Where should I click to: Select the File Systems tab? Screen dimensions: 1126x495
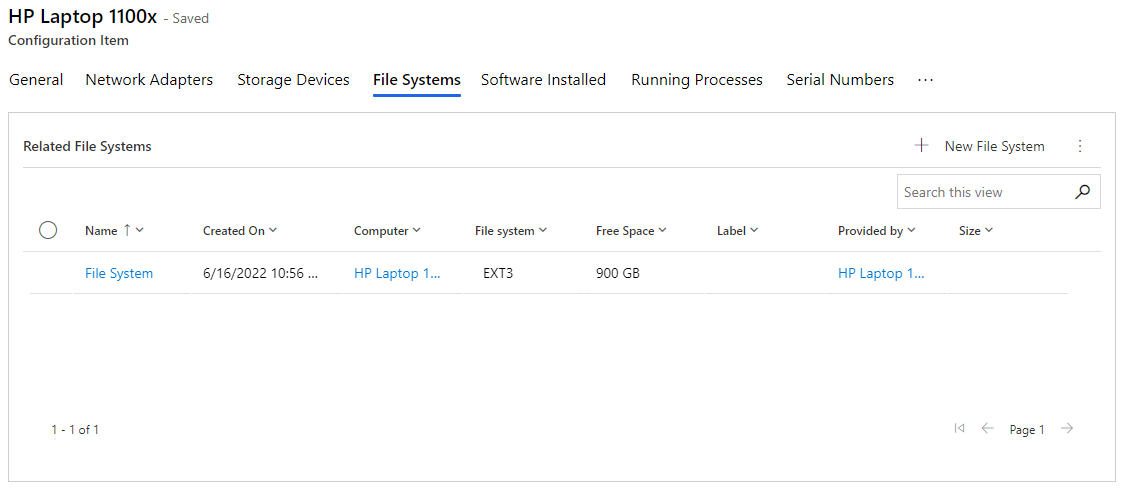tap(417, 80)
